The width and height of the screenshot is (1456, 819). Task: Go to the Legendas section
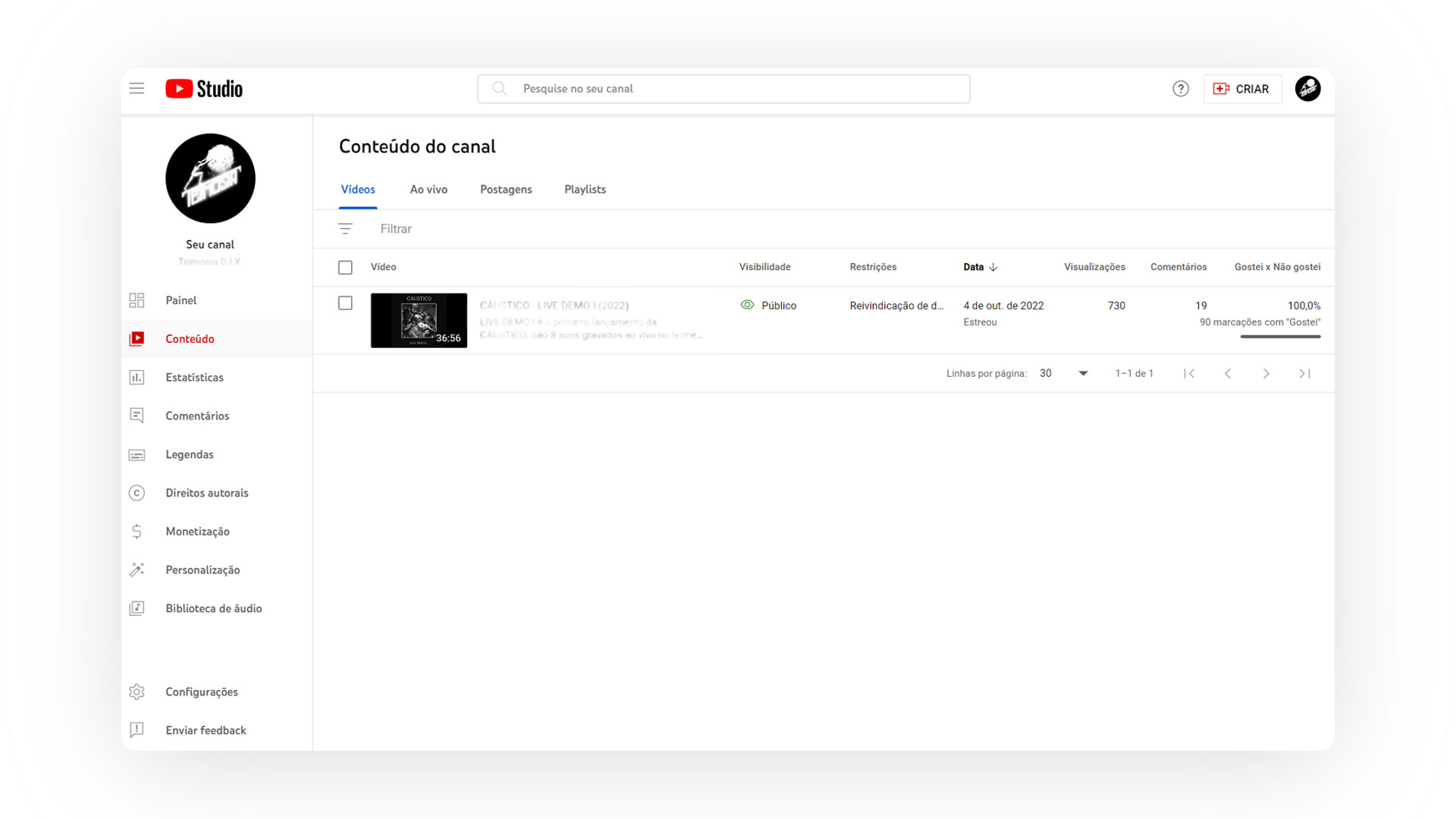tap(190, 454)
